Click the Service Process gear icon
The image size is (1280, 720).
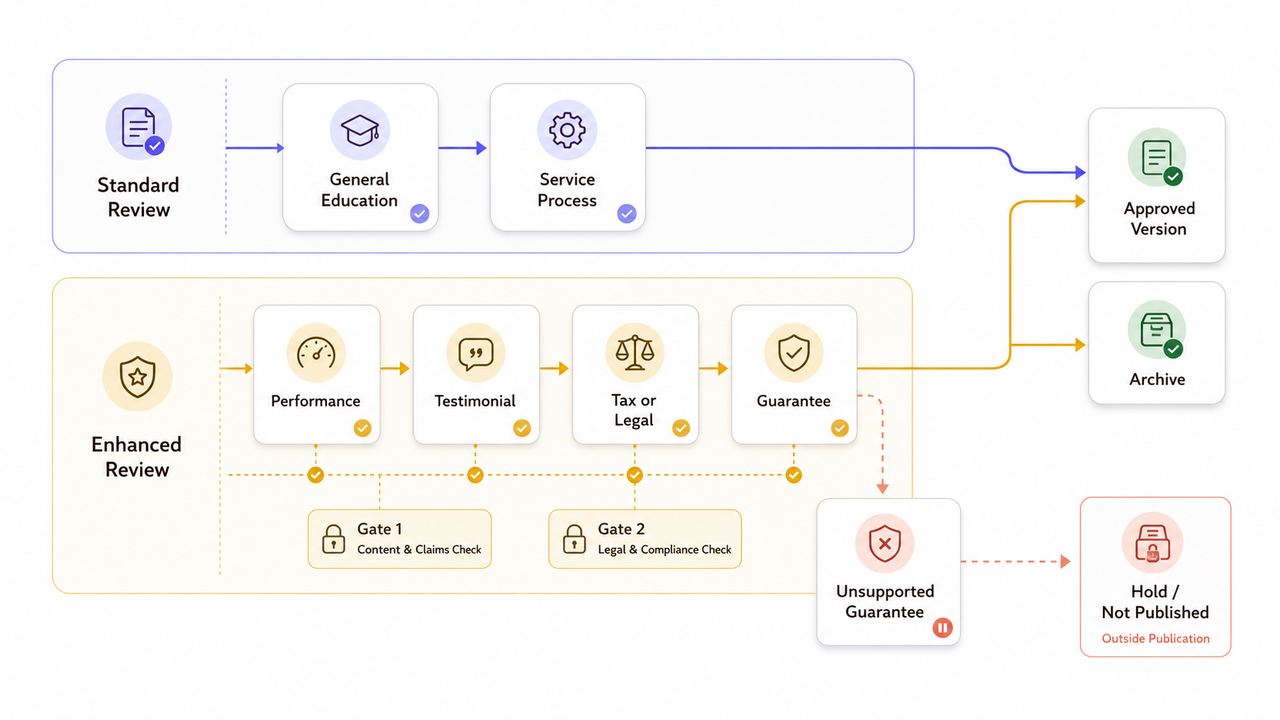tap(567, 130)
